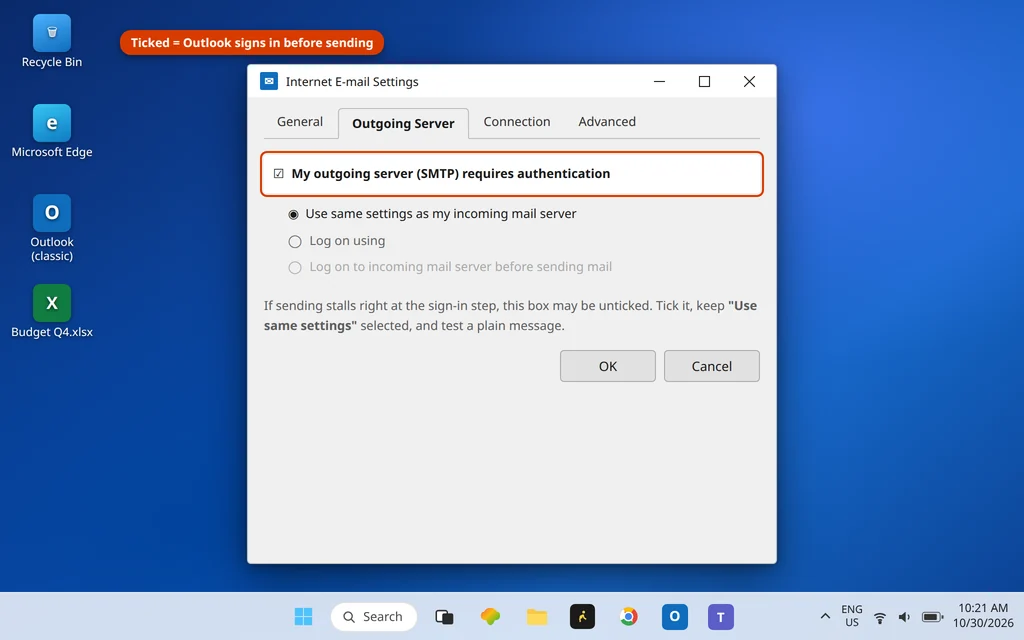
Task: Cancel the Internet E-mail Settings dialog
Action: 712,366
